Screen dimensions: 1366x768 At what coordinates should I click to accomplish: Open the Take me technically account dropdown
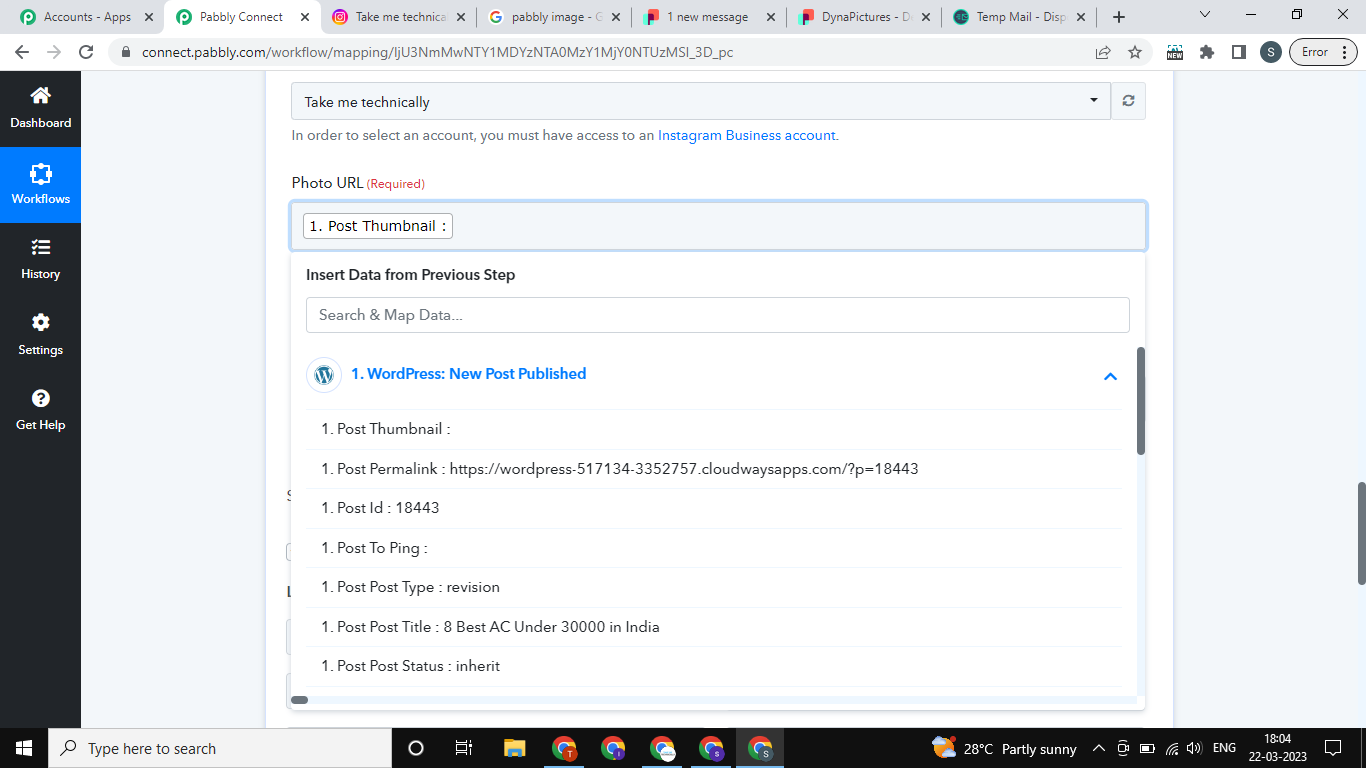click(701, 101)
